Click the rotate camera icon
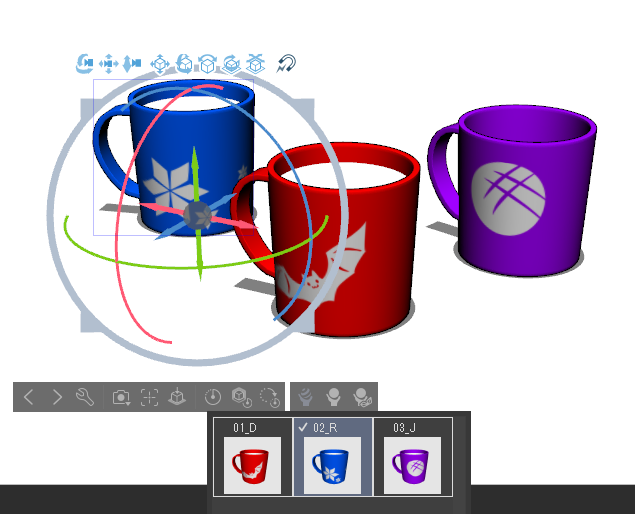The width and height of the screenshot is (635, 514). point(85,64)
